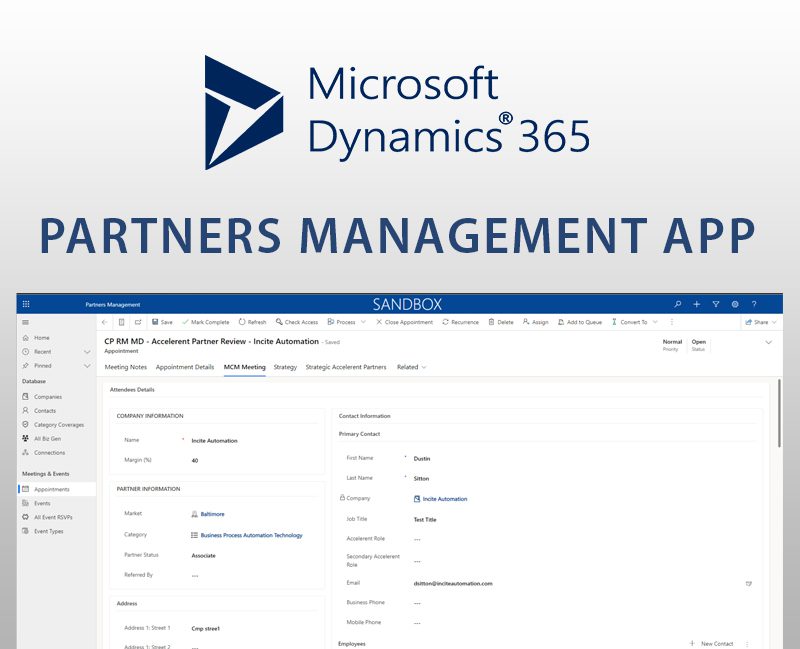Click the plus quick create icon
The width and height of the screenshot is (800, 649).
[x=696, y=304]
